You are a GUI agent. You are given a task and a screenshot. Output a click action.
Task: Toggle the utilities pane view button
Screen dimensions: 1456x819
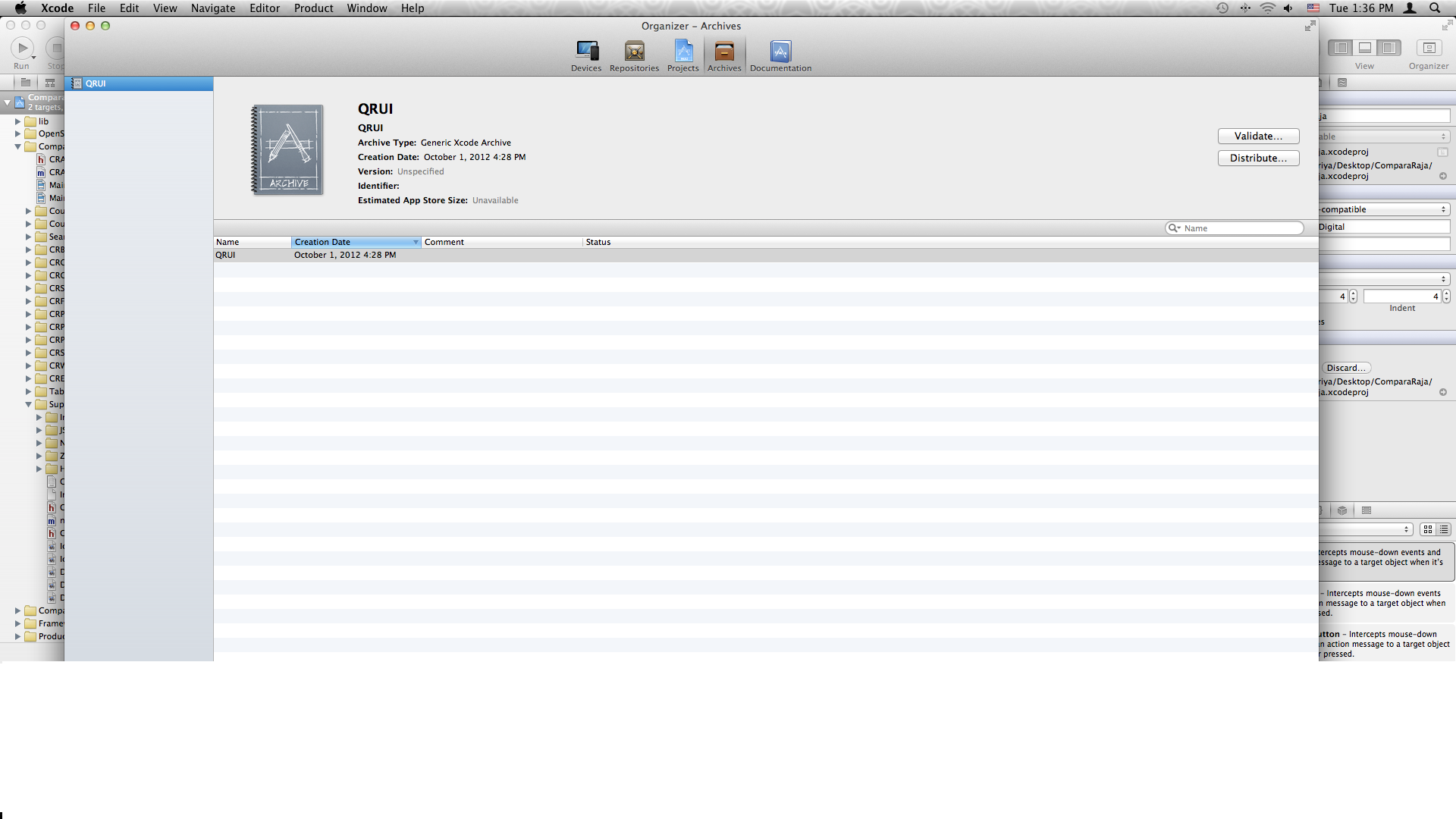pyautogui.click(x=1389, y=48)
